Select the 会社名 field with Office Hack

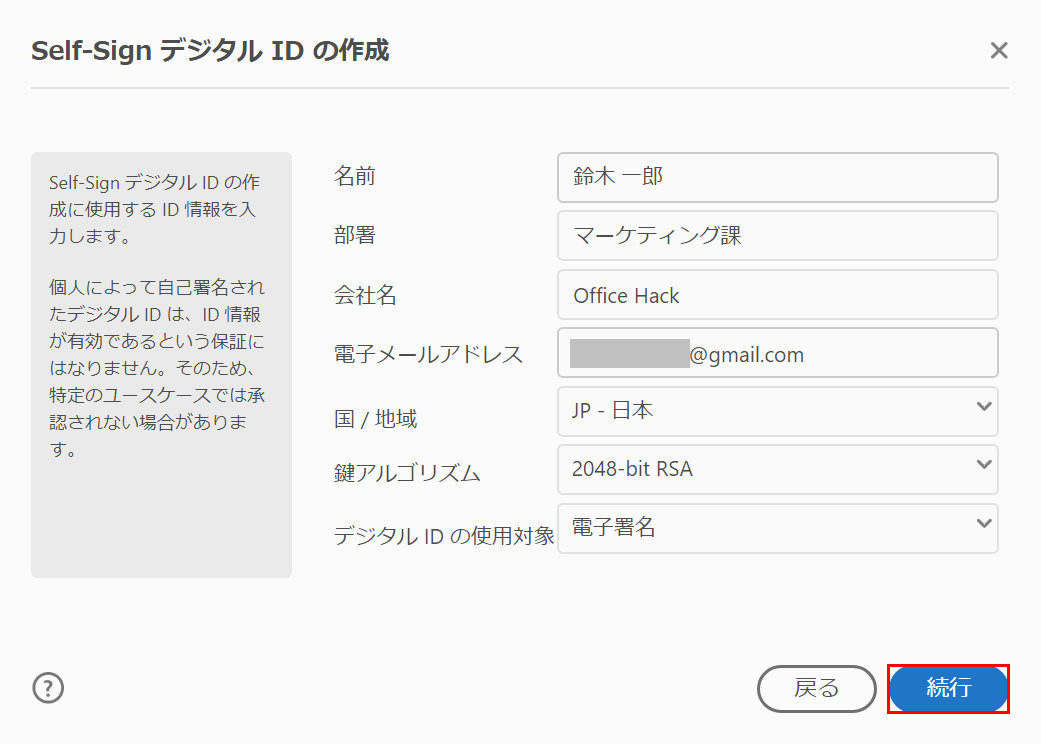coord(777,295)
